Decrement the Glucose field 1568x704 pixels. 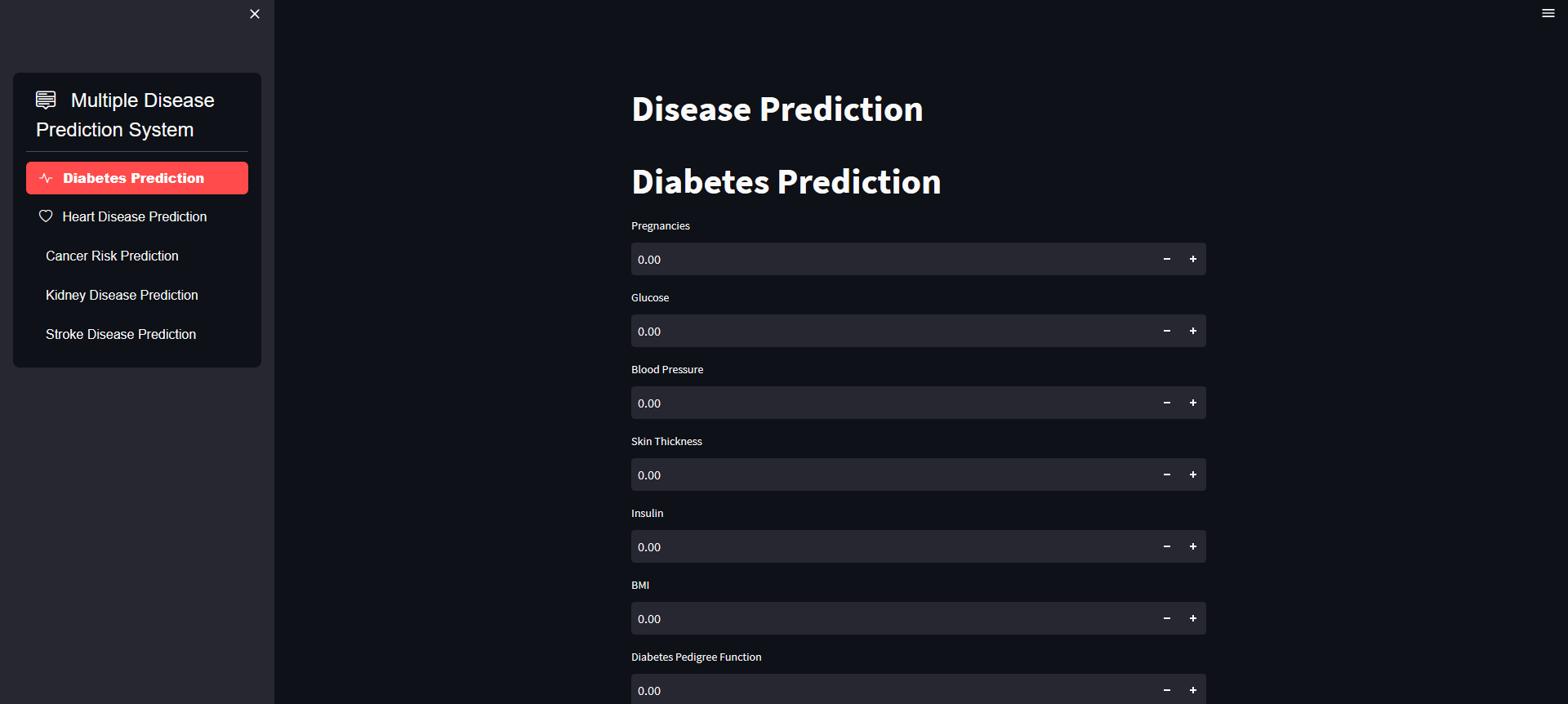[1167, 331]
